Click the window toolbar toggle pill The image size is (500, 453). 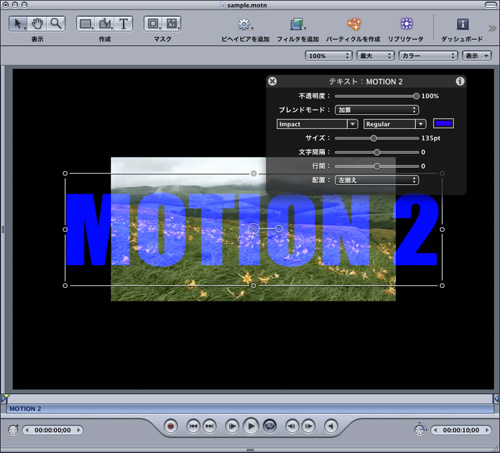[490, 5]
